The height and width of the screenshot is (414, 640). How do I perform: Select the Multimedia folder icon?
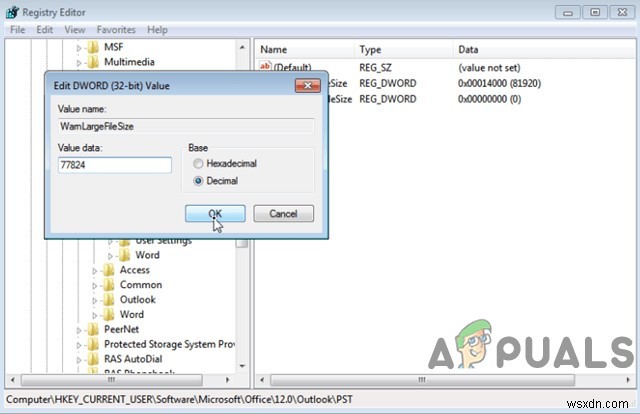pyautogui.click(x=93, y=62)
